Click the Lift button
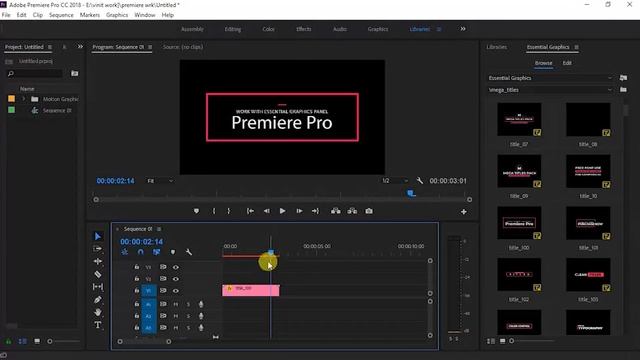The height and width of the screenshot is (360, 640). pos(336,211)
